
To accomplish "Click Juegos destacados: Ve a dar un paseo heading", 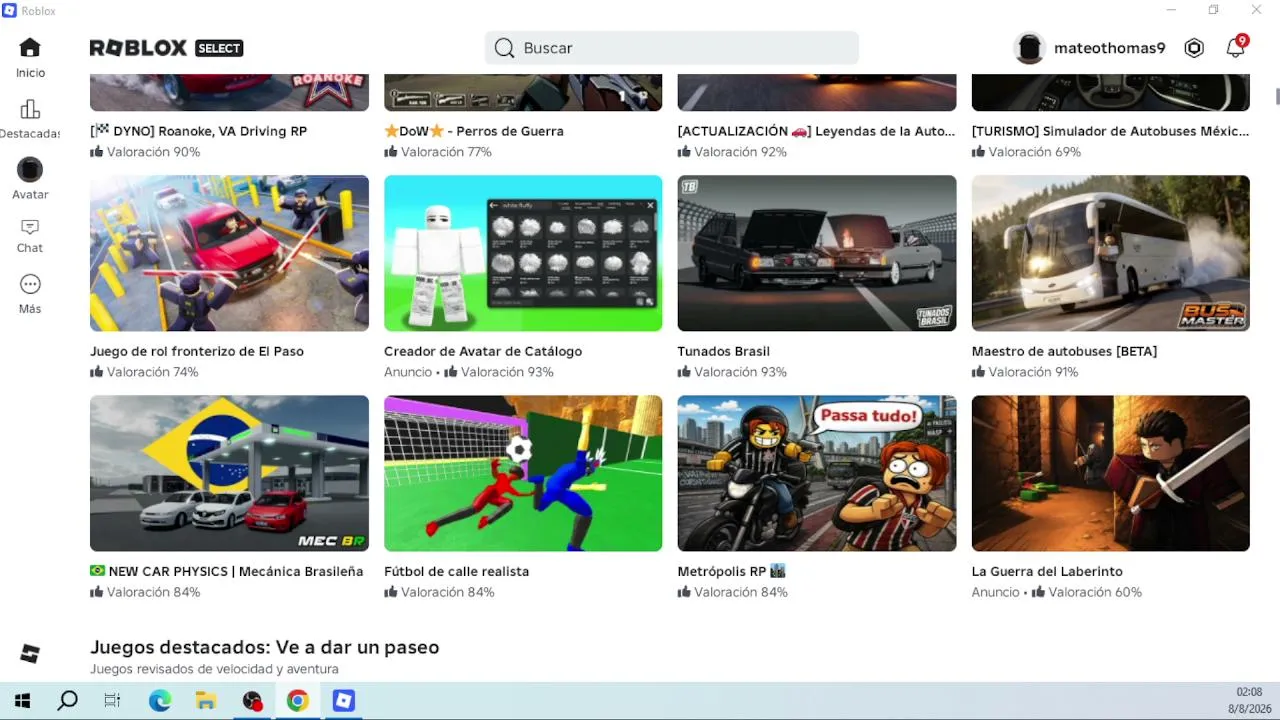I will point(265,647).
